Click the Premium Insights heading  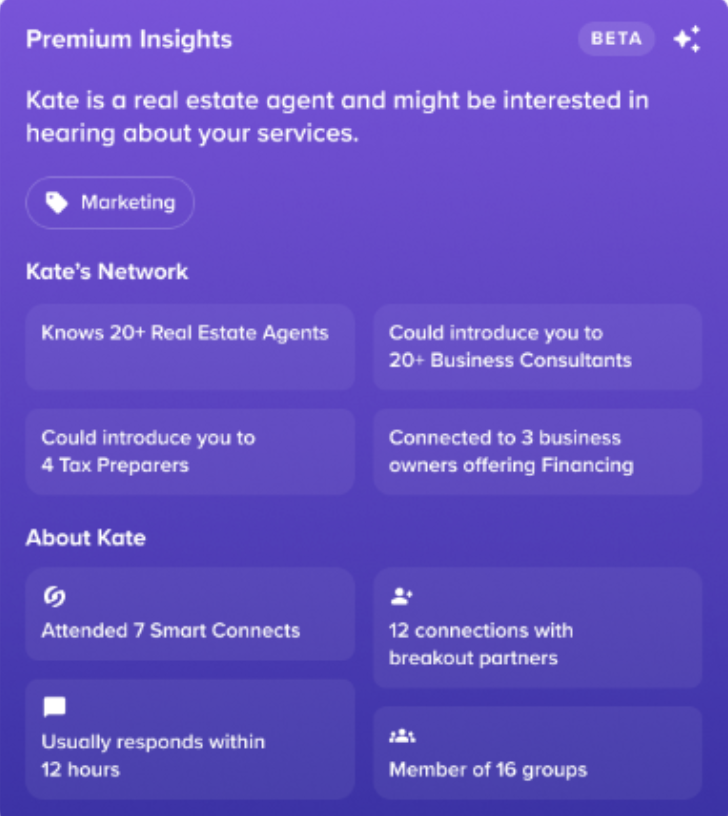(x=129, y=40)
